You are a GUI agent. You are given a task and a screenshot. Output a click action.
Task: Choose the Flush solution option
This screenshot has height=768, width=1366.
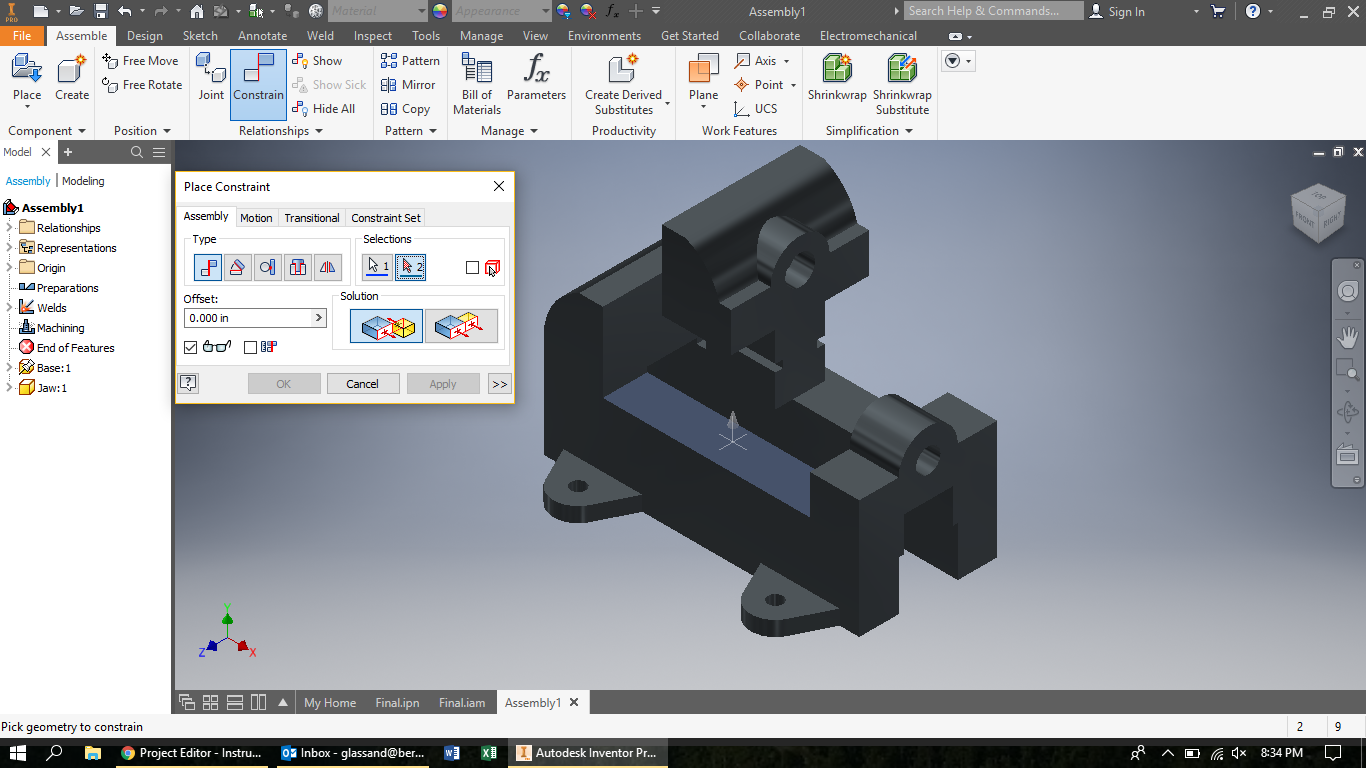click(461, 326)
